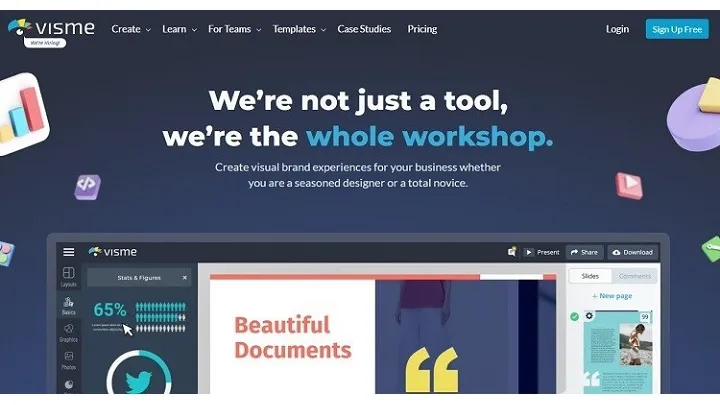This screenshot has height=405, width=720.
Task: Click the Sign Up Free button
Action: 676,29
